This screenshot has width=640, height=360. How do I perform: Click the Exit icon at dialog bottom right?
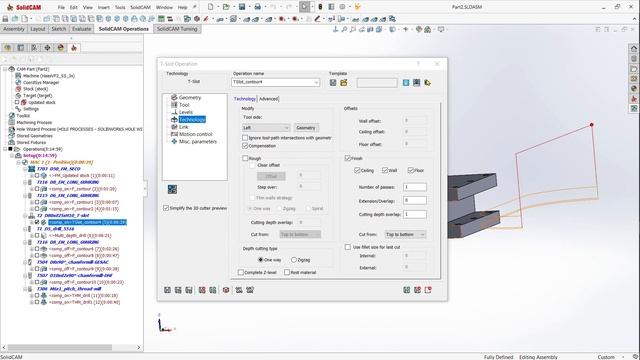(x=428, y=290)
